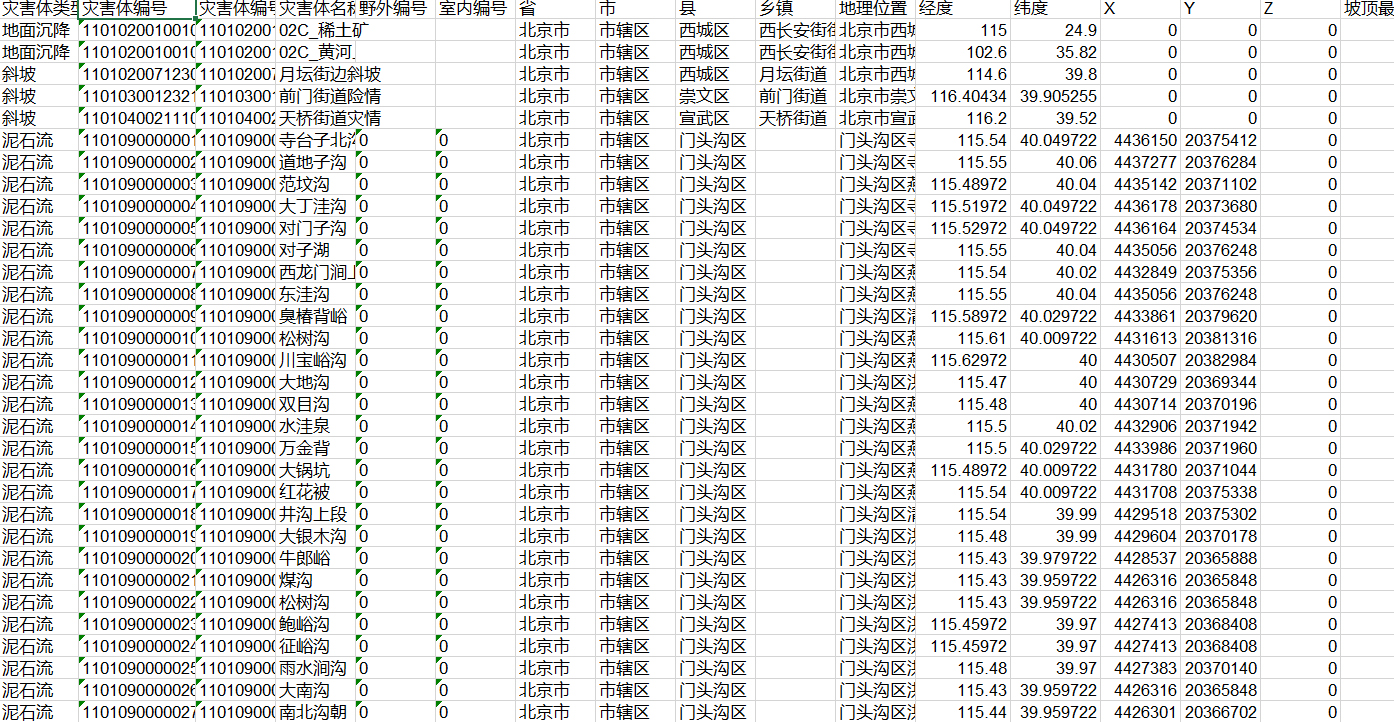Select the 野外编号 header cell
This screenshot has height=722, width=1394.
395,9
